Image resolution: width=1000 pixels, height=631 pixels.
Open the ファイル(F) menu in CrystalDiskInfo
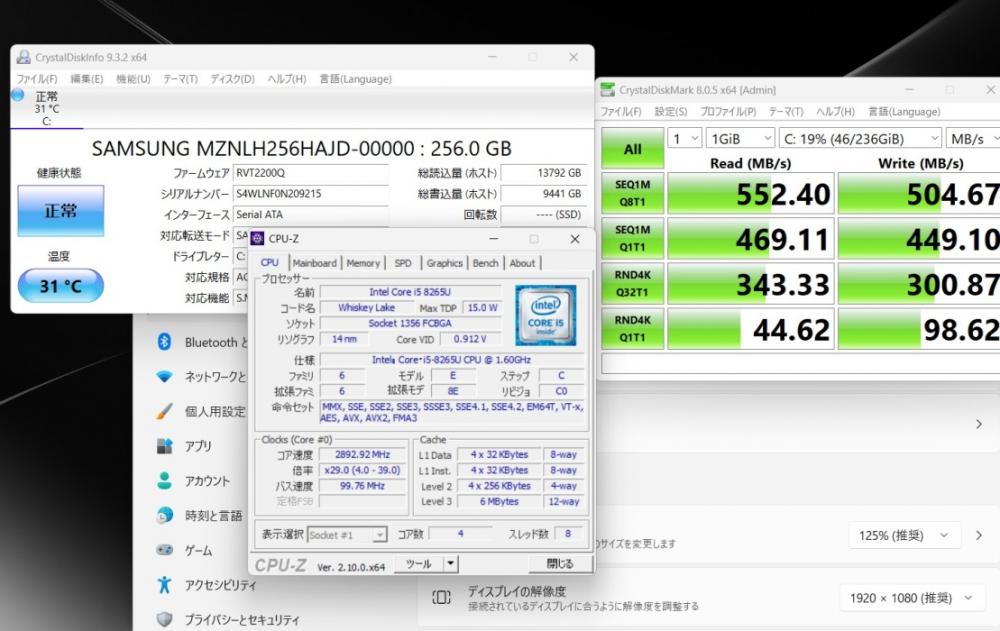pos(37,79)
